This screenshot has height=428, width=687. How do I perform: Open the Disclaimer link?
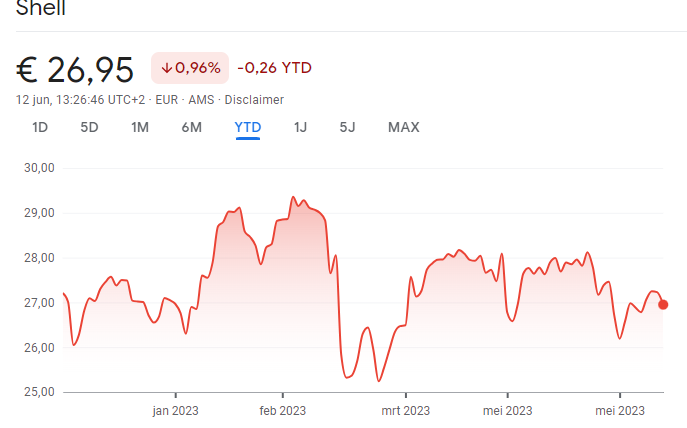point(254,100)
